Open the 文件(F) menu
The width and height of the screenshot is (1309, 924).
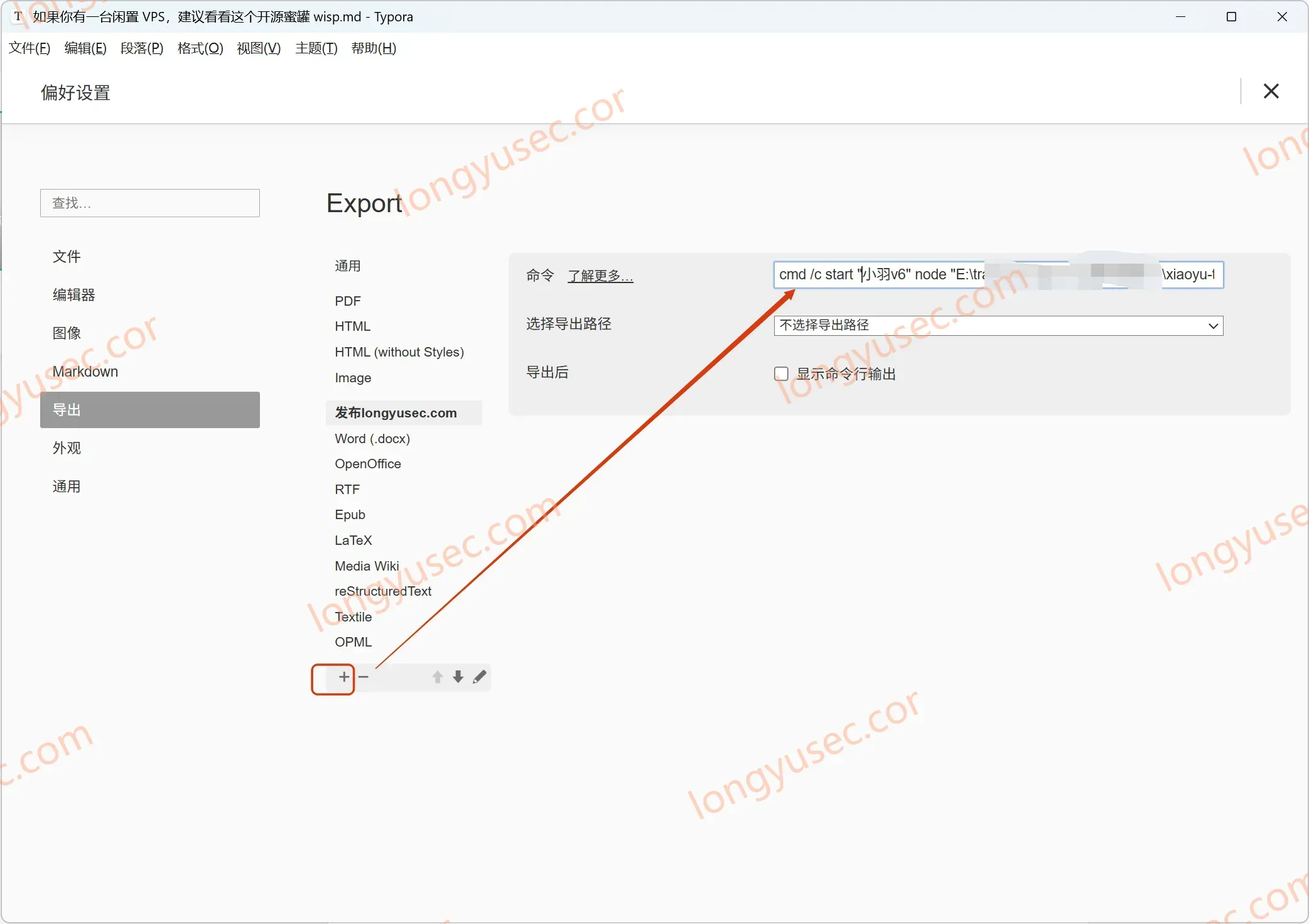tap(30, 48)
